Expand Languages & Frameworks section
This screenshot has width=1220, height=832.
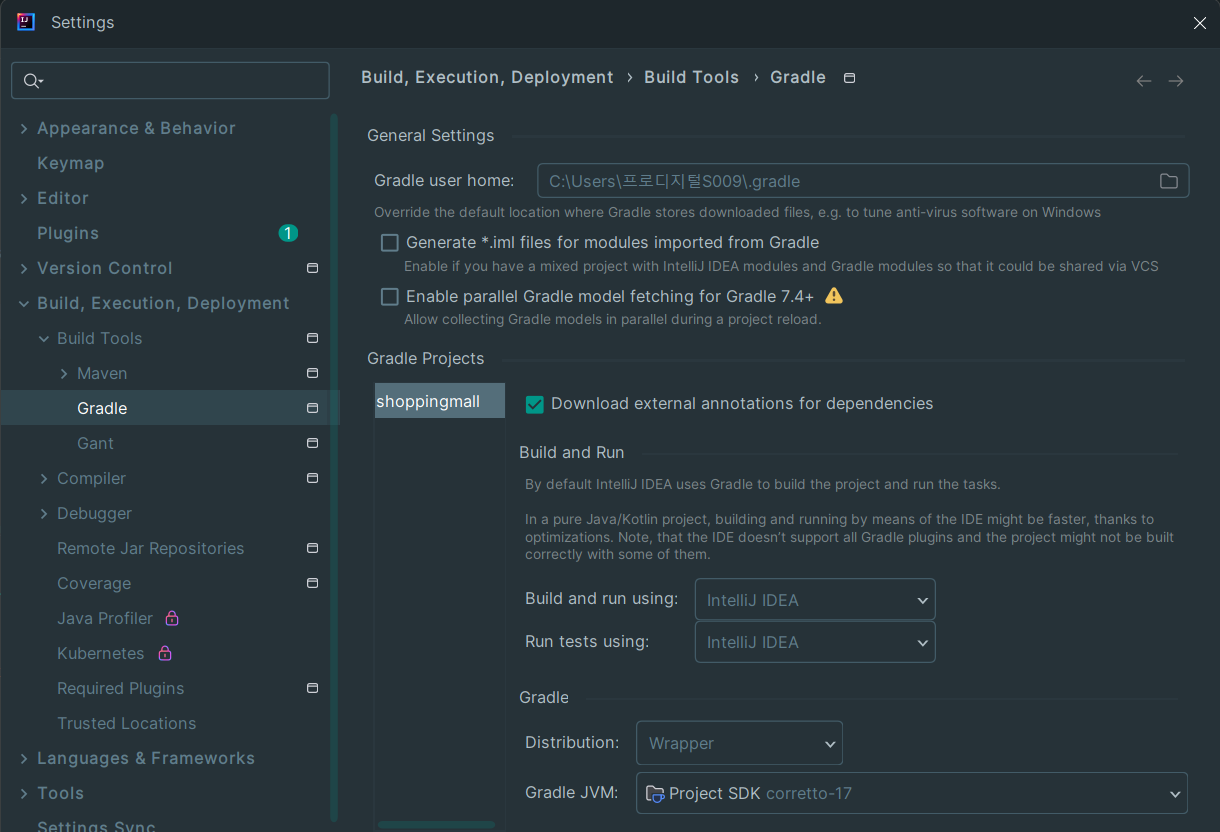point(24,758)
